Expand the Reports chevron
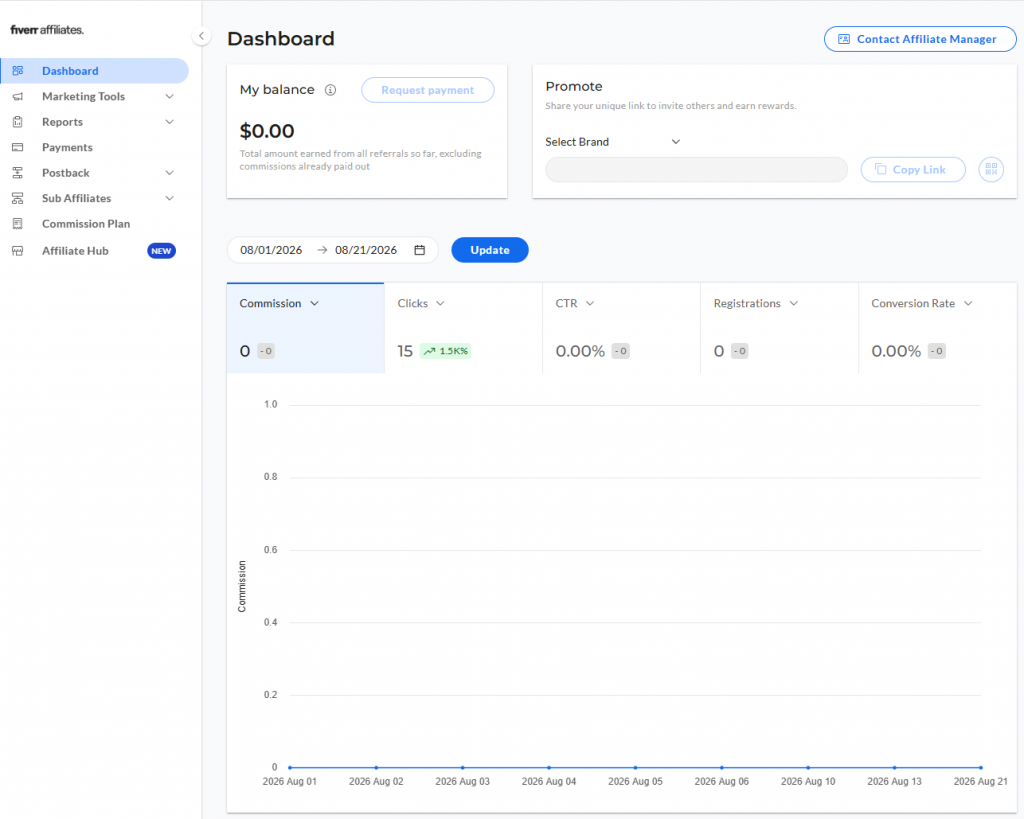Screen dimensions: 1024x819 169,121
